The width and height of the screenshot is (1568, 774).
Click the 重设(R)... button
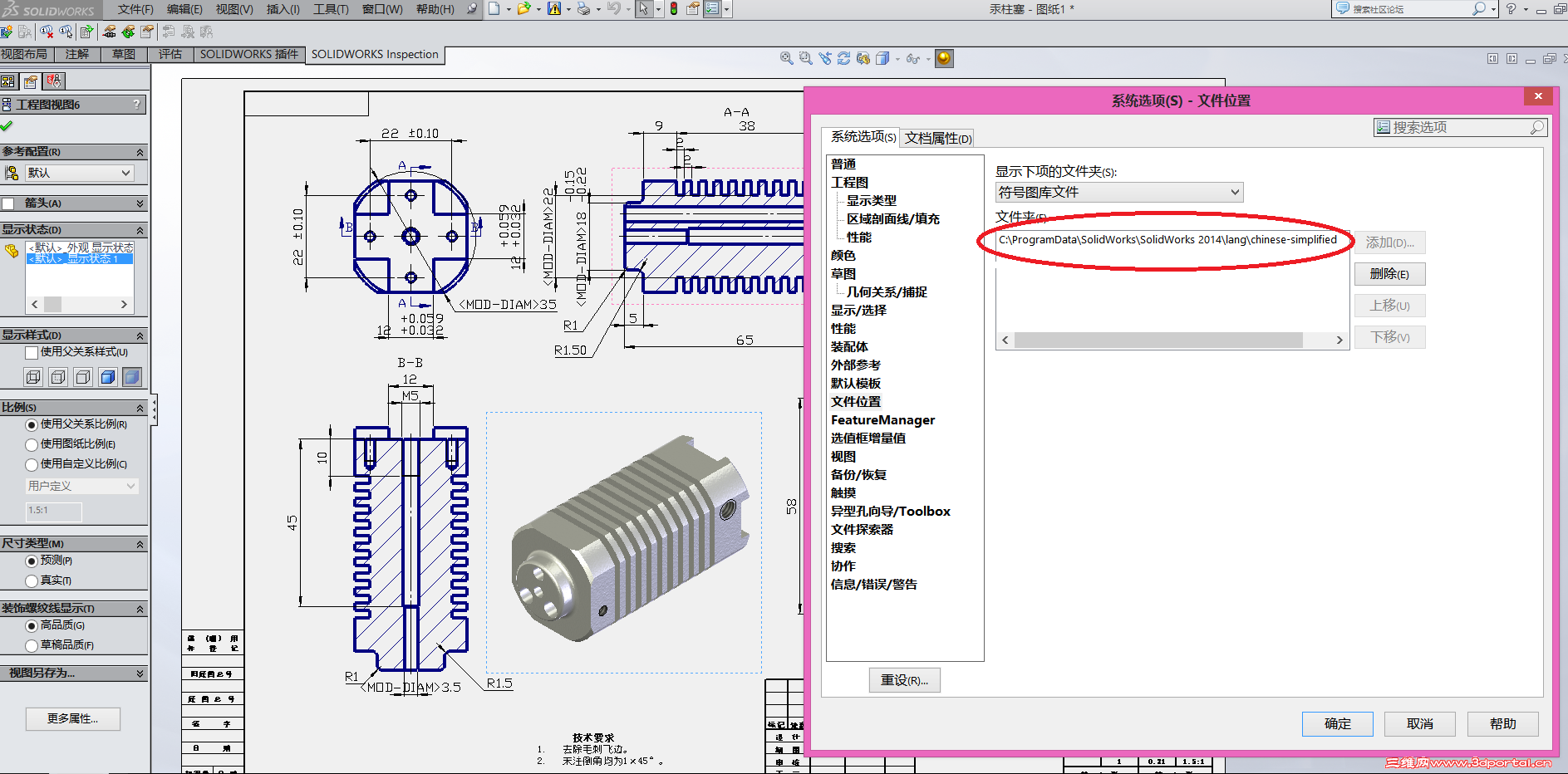905,680
